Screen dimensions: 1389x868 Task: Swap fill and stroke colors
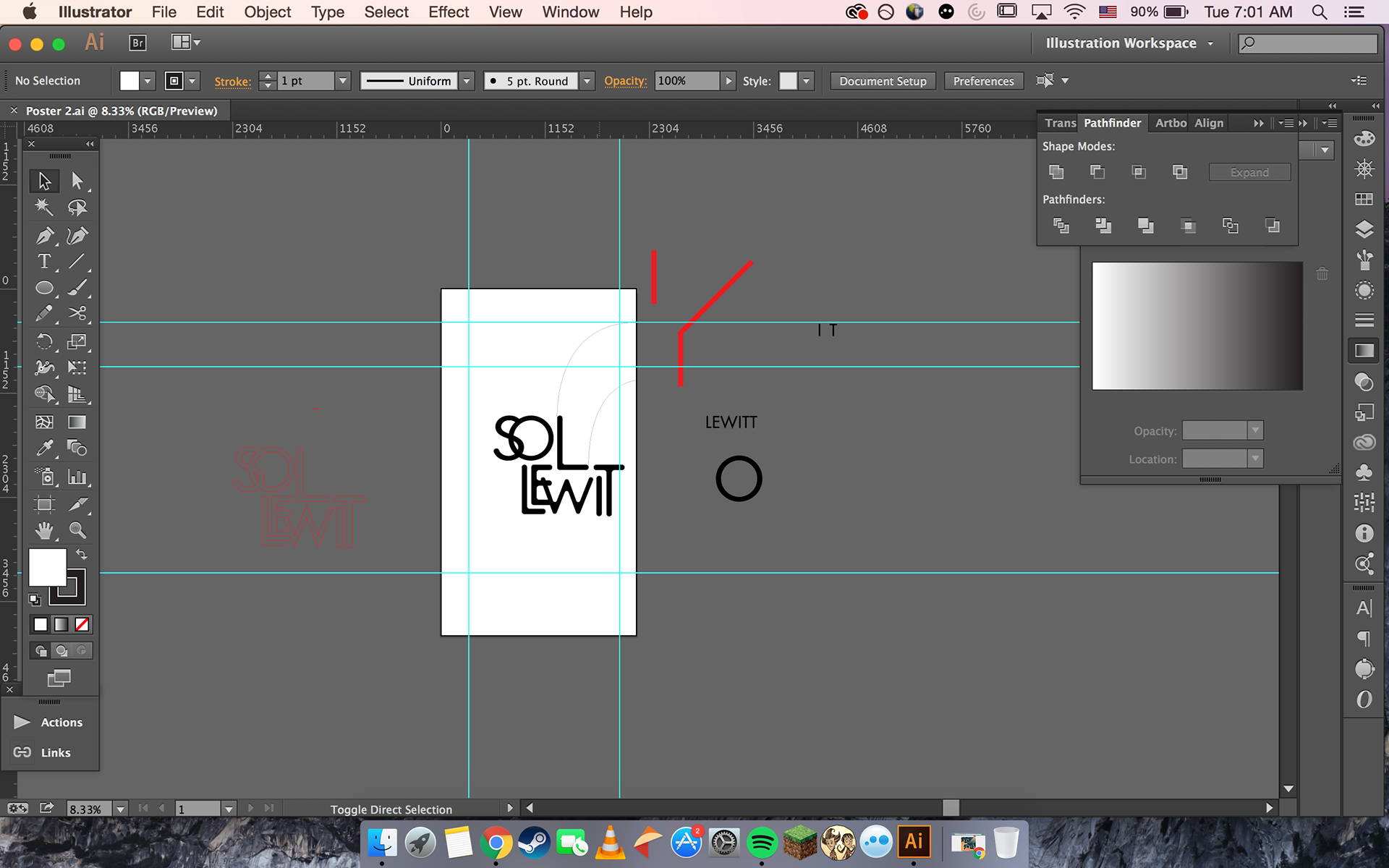click(x=82, y=555)
